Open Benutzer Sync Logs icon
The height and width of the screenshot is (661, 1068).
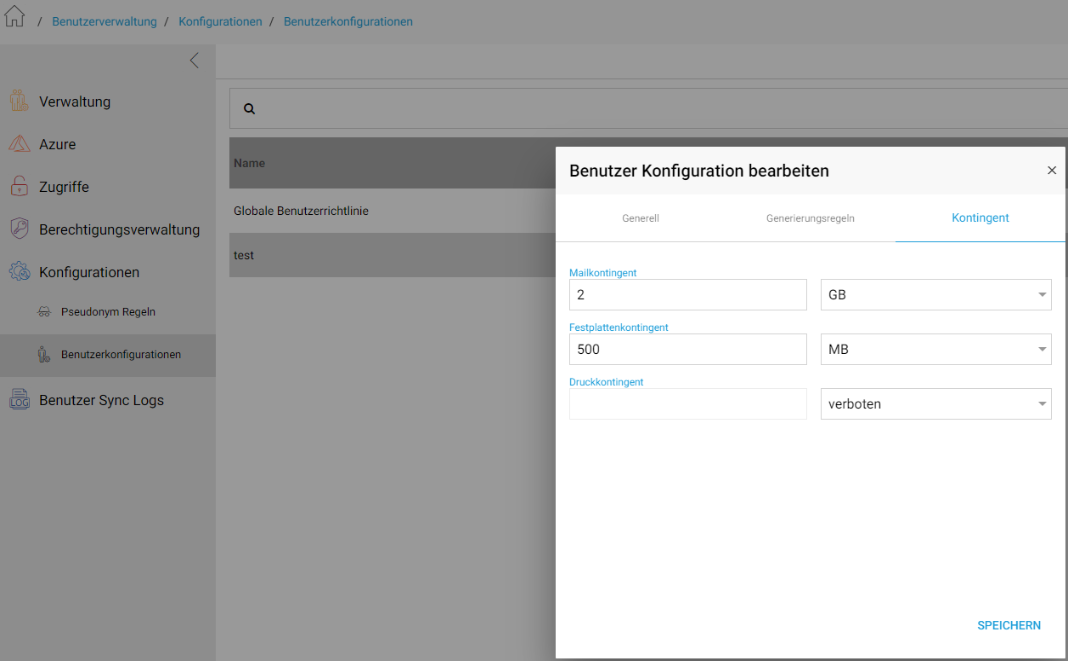click(x=19, y=400)
